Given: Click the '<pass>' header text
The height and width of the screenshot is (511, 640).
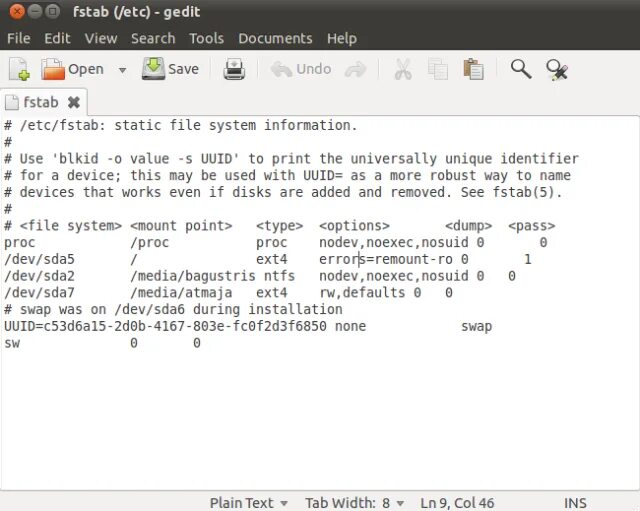Looking at the screenshot, I should [531, 226].
